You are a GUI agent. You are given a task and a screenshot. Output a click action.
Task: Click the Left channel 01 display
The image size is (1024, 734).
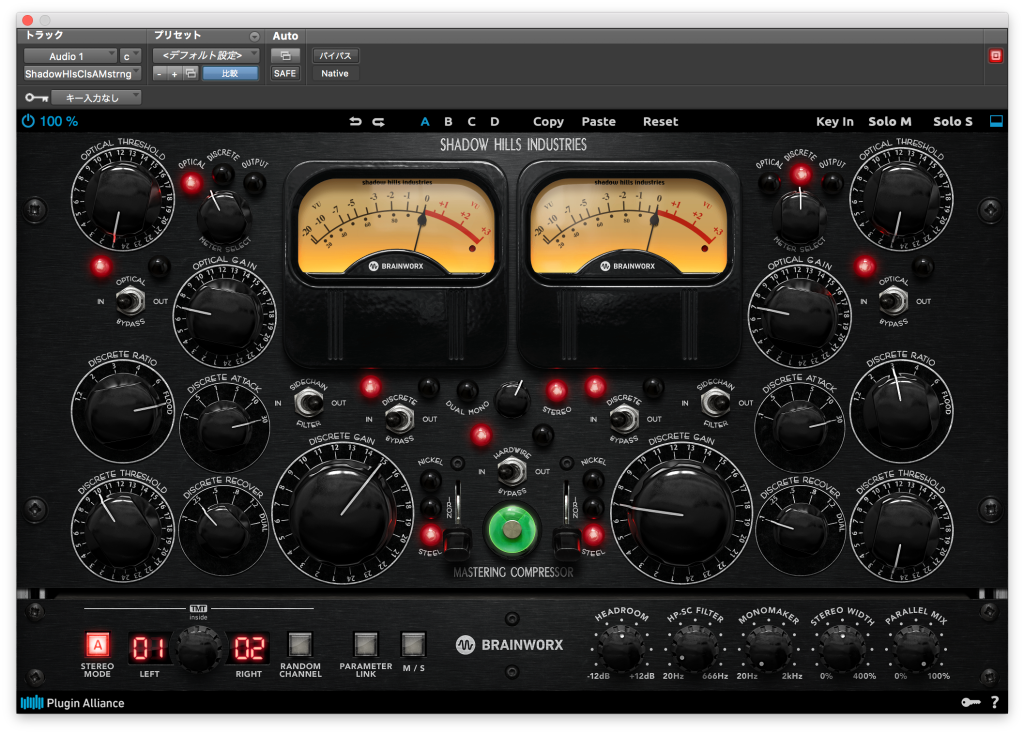click(x=150, y=648)
